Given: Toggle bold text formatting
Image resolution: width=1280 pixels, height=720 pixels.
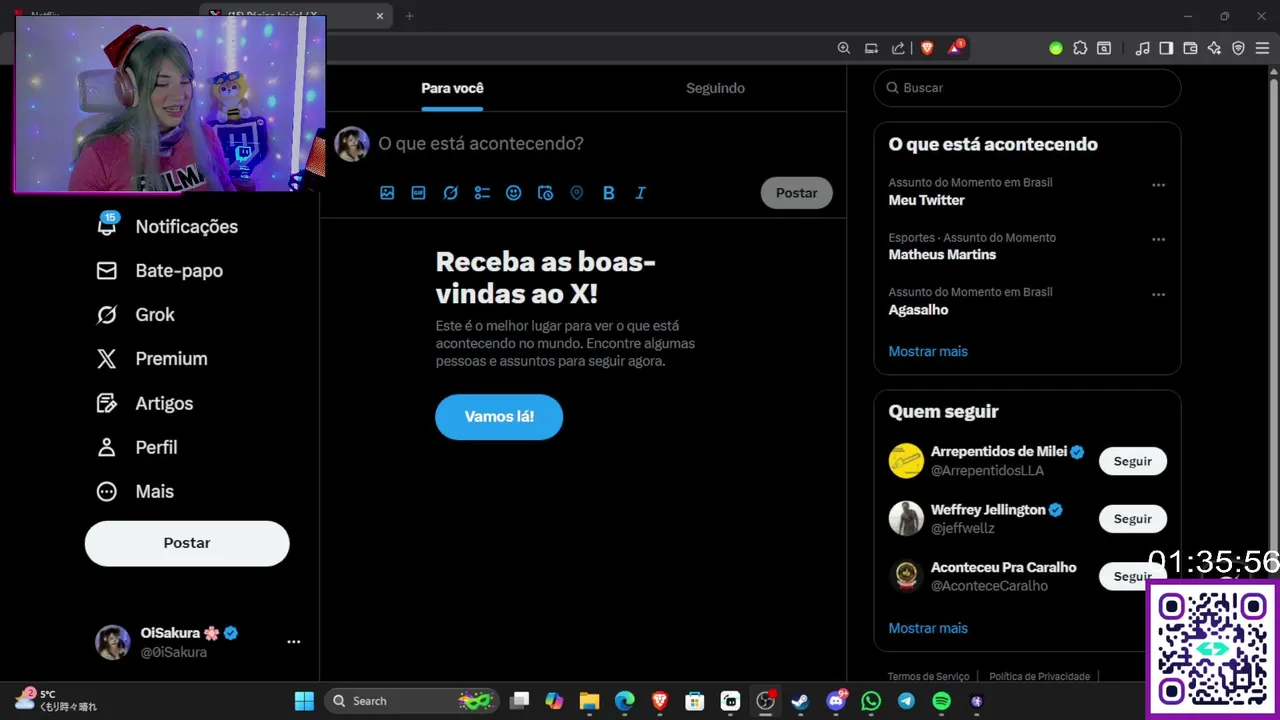Looking at the screenshot, I should pos(608,193).
